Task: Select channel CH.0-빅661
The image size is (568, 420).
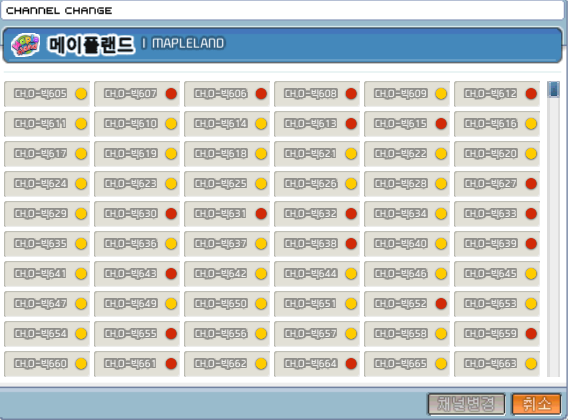Action: [x=137, y=363]
